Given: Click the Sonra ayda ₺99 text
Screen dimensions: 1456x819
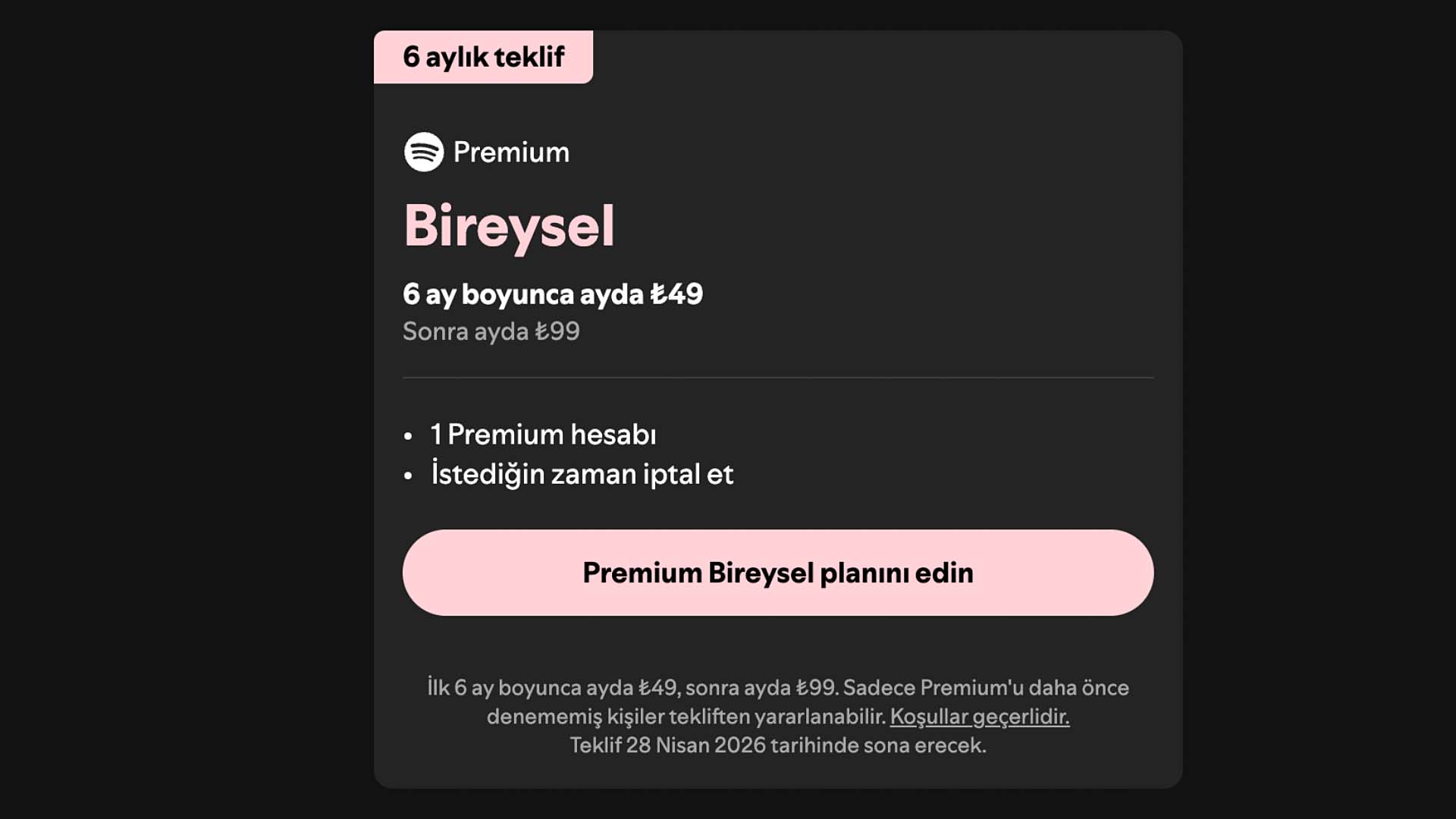Looking at the screenshot, I should point(491,331).
